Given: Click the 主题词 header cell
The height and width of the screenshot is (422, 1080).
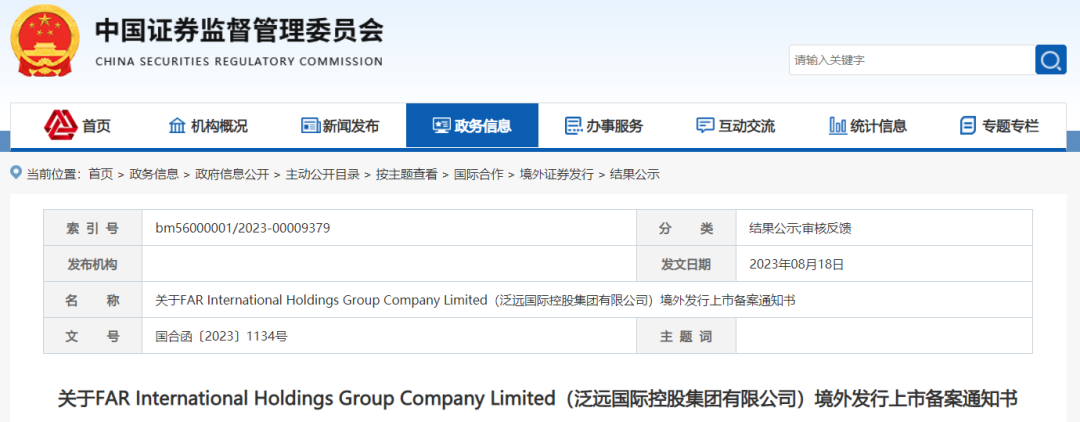Looking at the screenshot, I should [687, 336].
